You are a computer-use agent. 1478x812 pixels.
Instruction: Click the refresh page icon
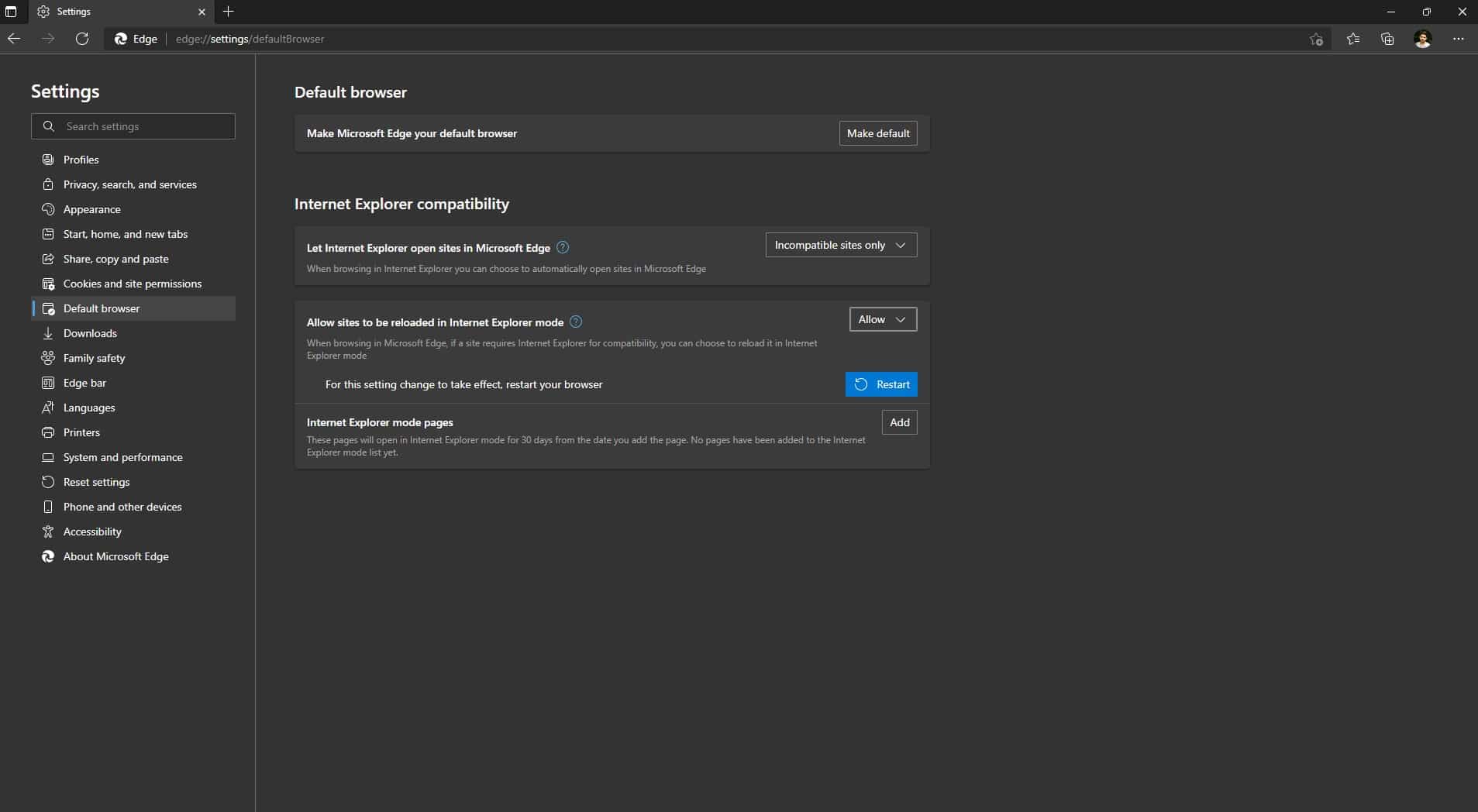(x=82, y=39)
